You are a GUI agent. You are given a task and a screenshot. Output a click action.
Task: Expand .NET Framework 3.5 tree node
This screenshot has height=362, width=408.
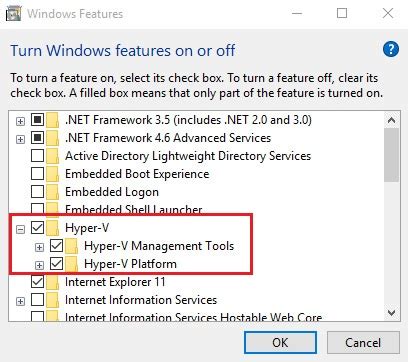pyautogui.click(x=20, y=121)
